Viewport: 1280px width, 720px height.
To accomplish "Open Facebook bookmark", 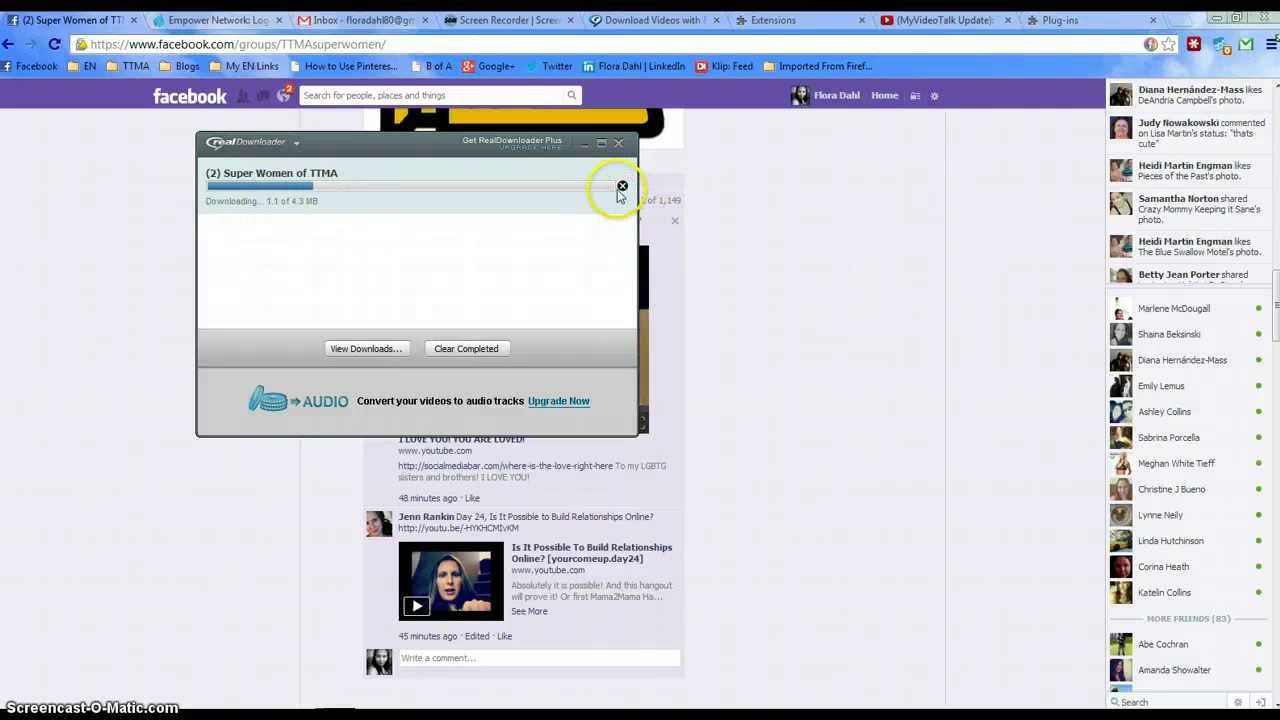I will click(30, 66).
